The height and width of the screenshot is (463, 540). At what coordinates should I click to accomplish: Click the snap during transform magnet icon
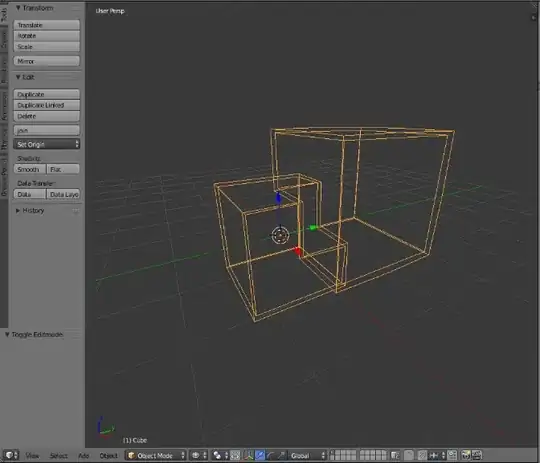422,455
